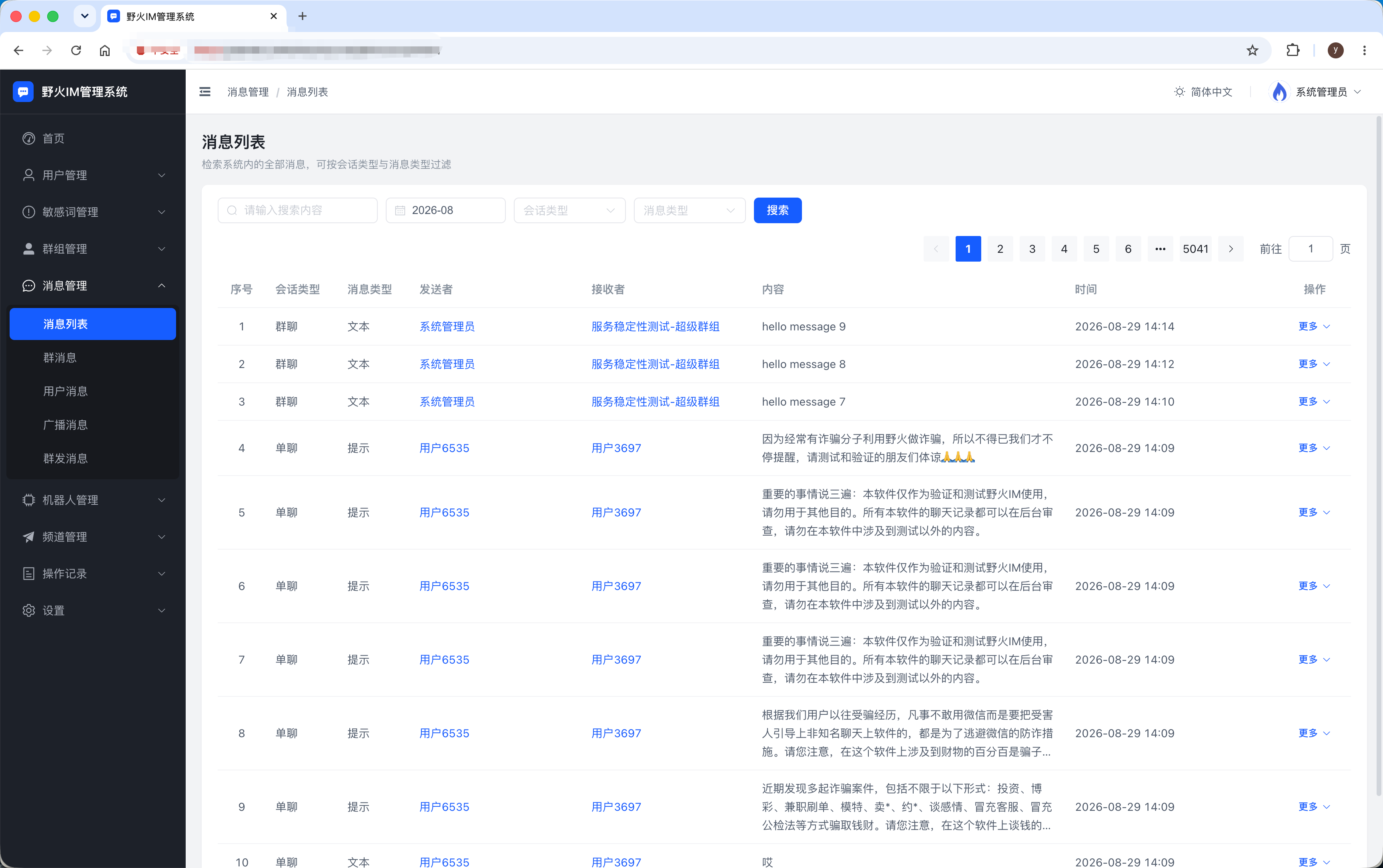Open the tab search dropdown in title bar
The width and height of the screenshot is (1383, 868).
pos(85,16)
